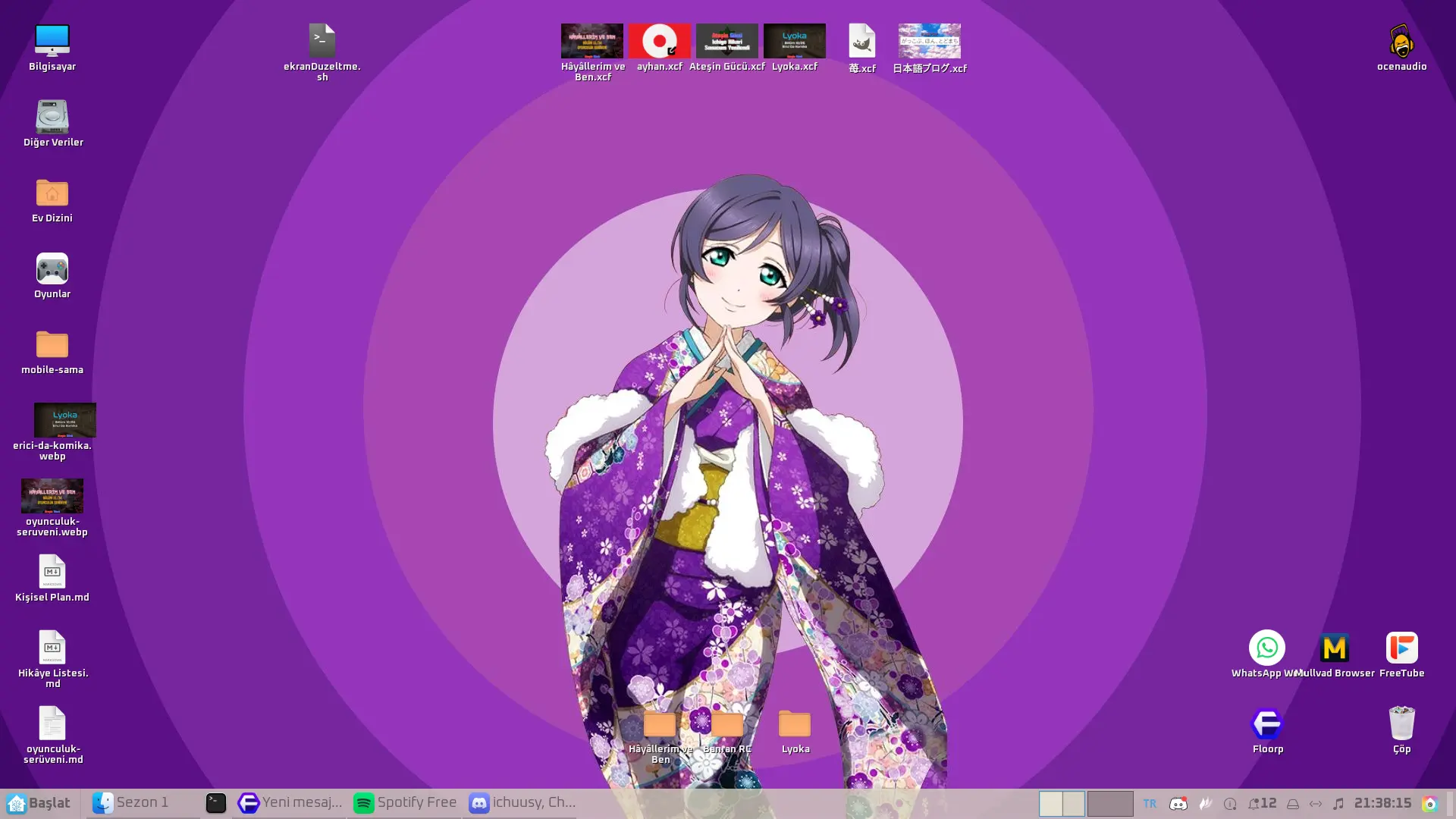Open the Başlat start menu
Screen dimensions: 1456x819
coord(39,802)
